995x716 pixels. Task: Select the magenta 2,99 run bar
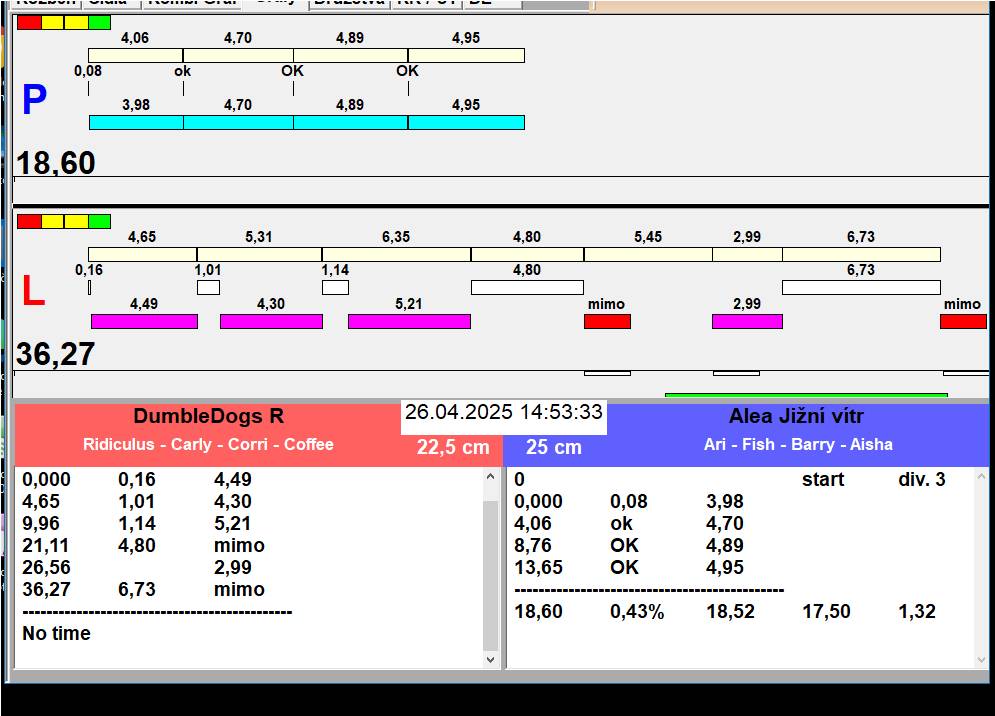[747, 321]
